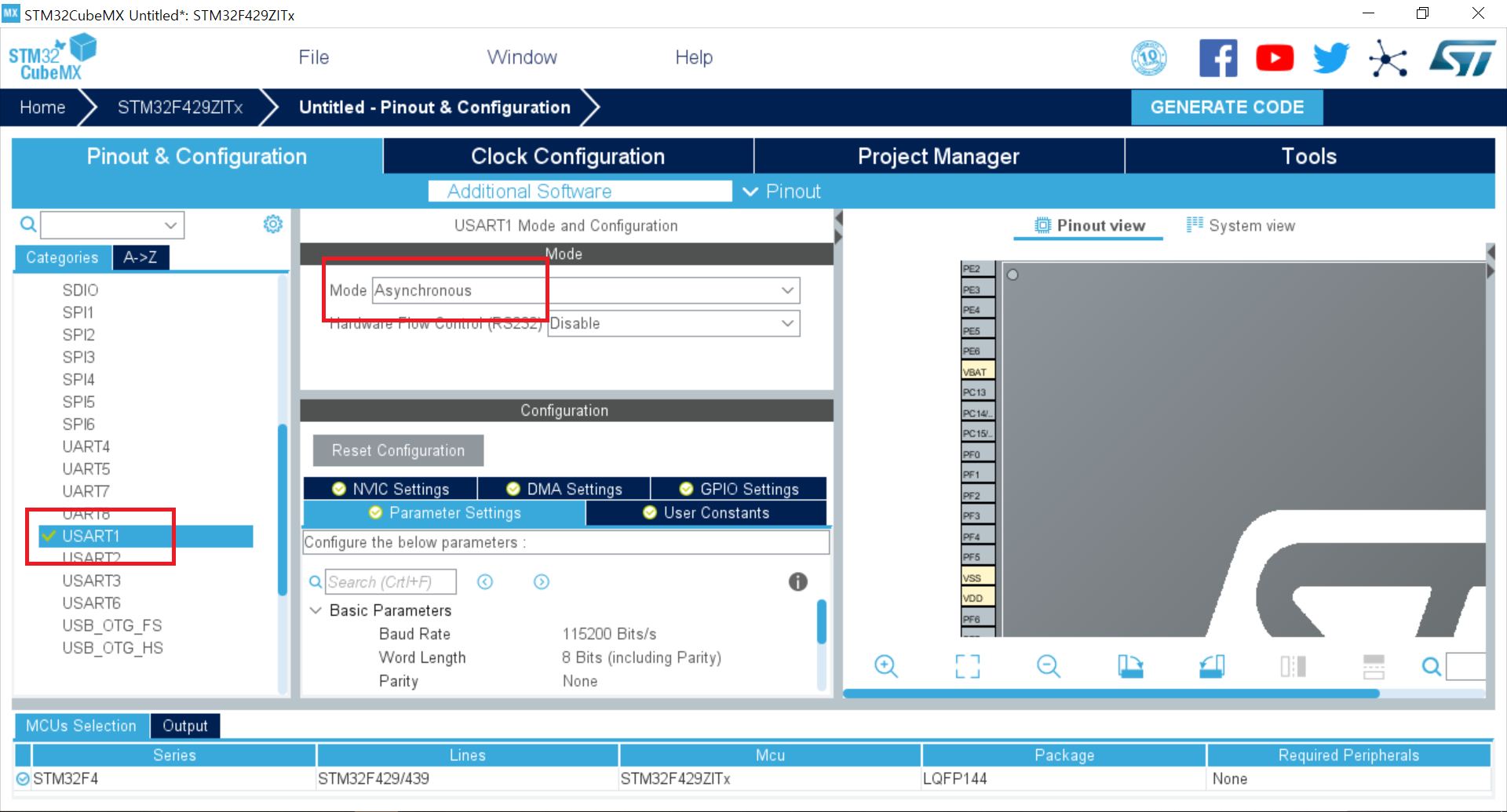This screenshot has height=812, width=1507.
Task: Open the User Constants tab
Action: [706, 512]
